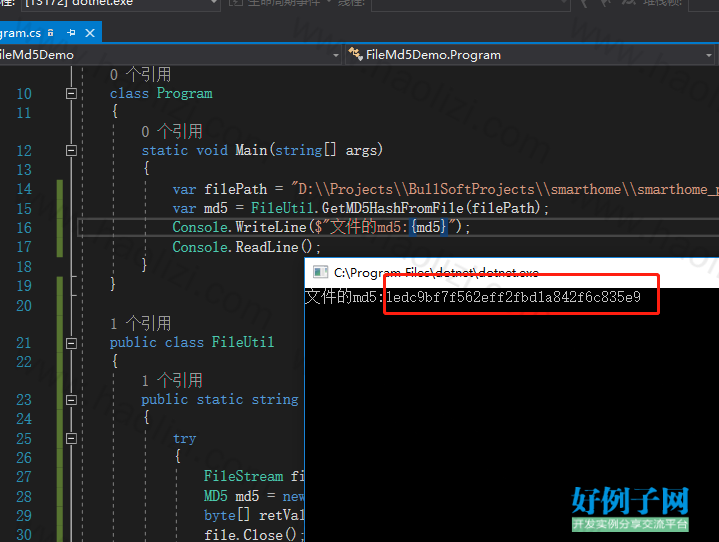Click line number 16 in the gutter
This screenshot has height=542, width=719.
24,228
